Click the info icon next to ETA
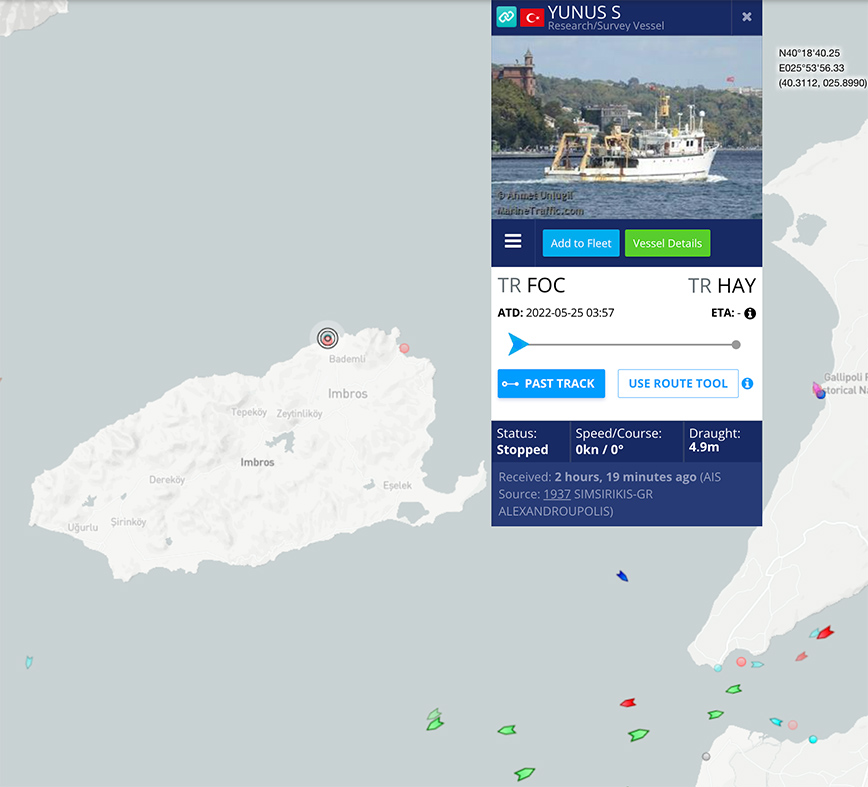The height and width of the screenshot is (787, 868). 750,313
